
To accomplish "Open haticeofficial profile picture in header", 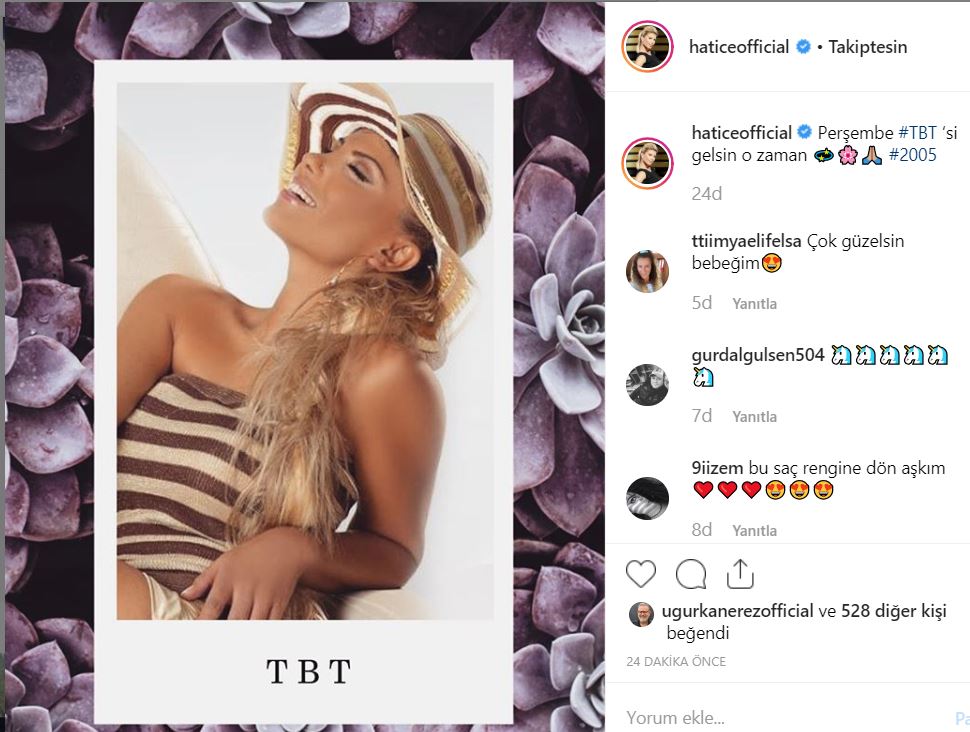I will (647, 47).
